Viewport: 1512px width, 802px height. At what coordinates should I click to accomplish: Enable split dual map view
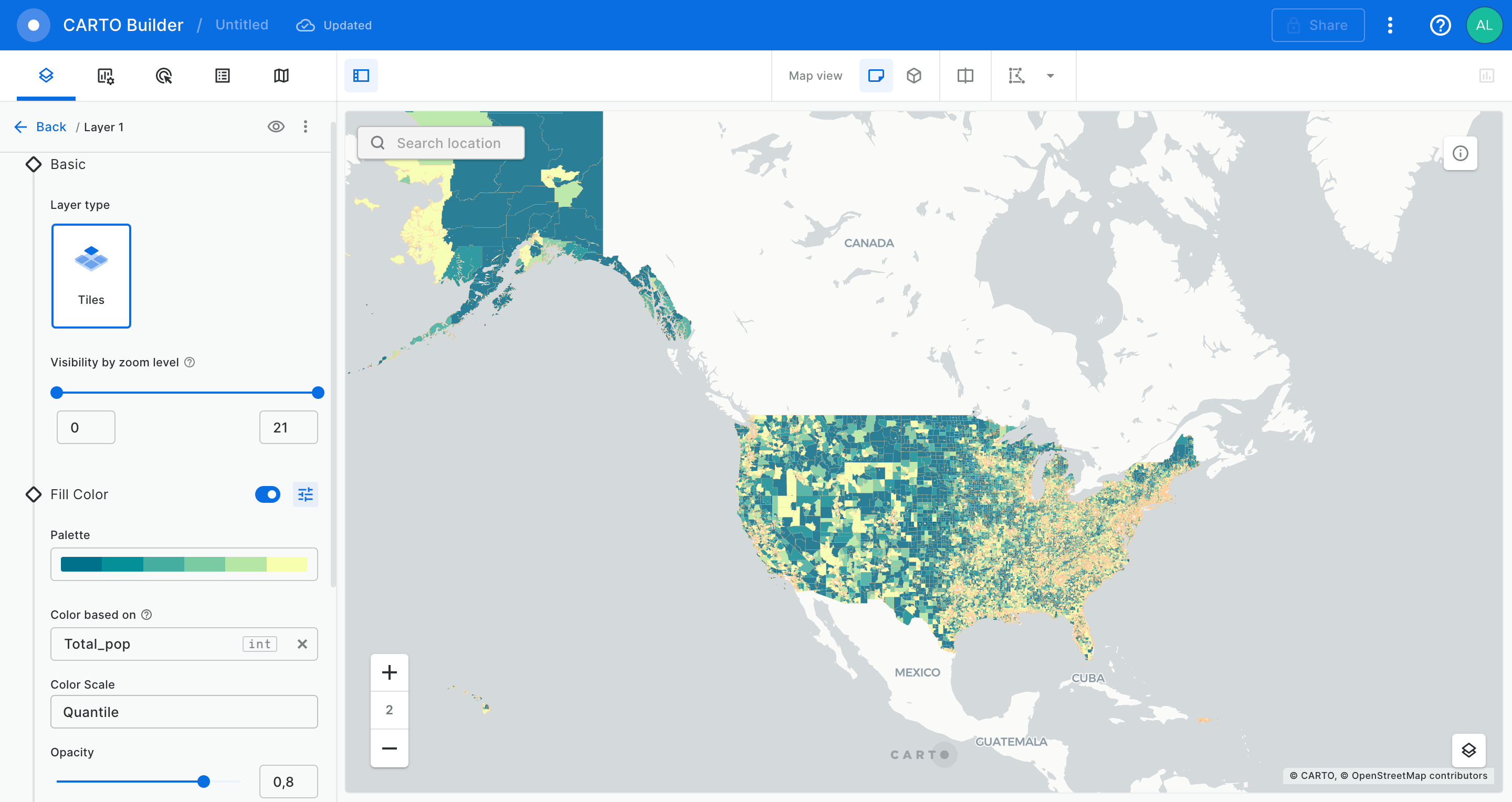(965, 76)
